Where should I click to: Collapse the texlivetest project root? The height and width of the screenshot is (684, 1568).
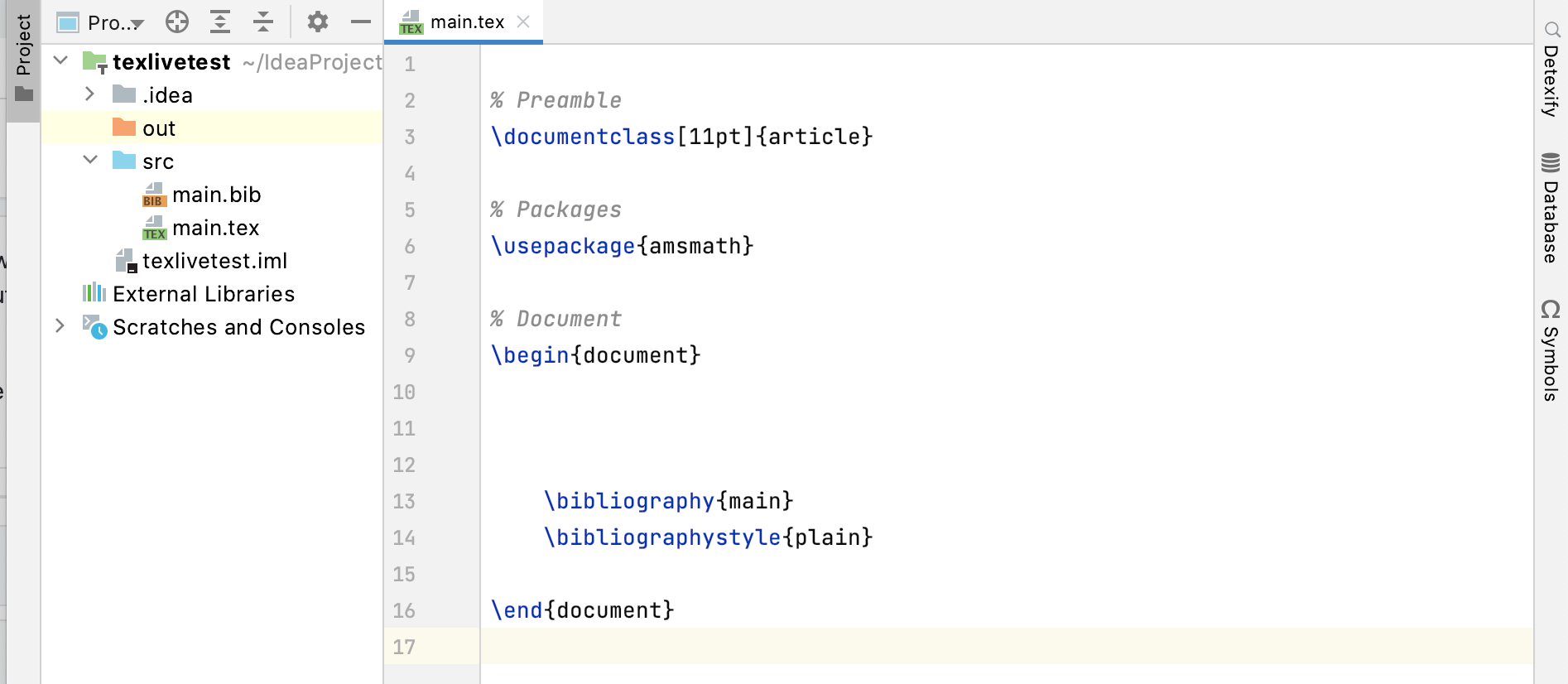pos(60,60)
